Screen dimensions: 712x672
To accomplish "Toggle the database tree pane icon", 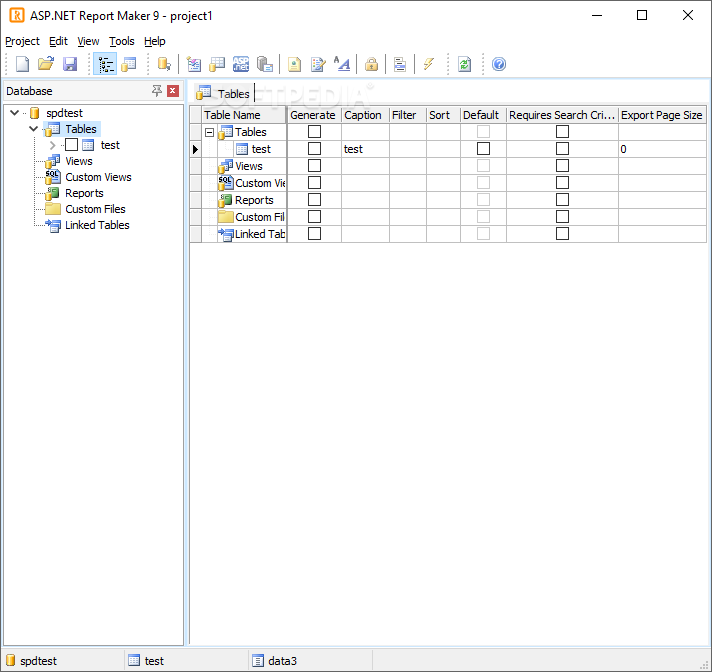I will click(105, 64).
